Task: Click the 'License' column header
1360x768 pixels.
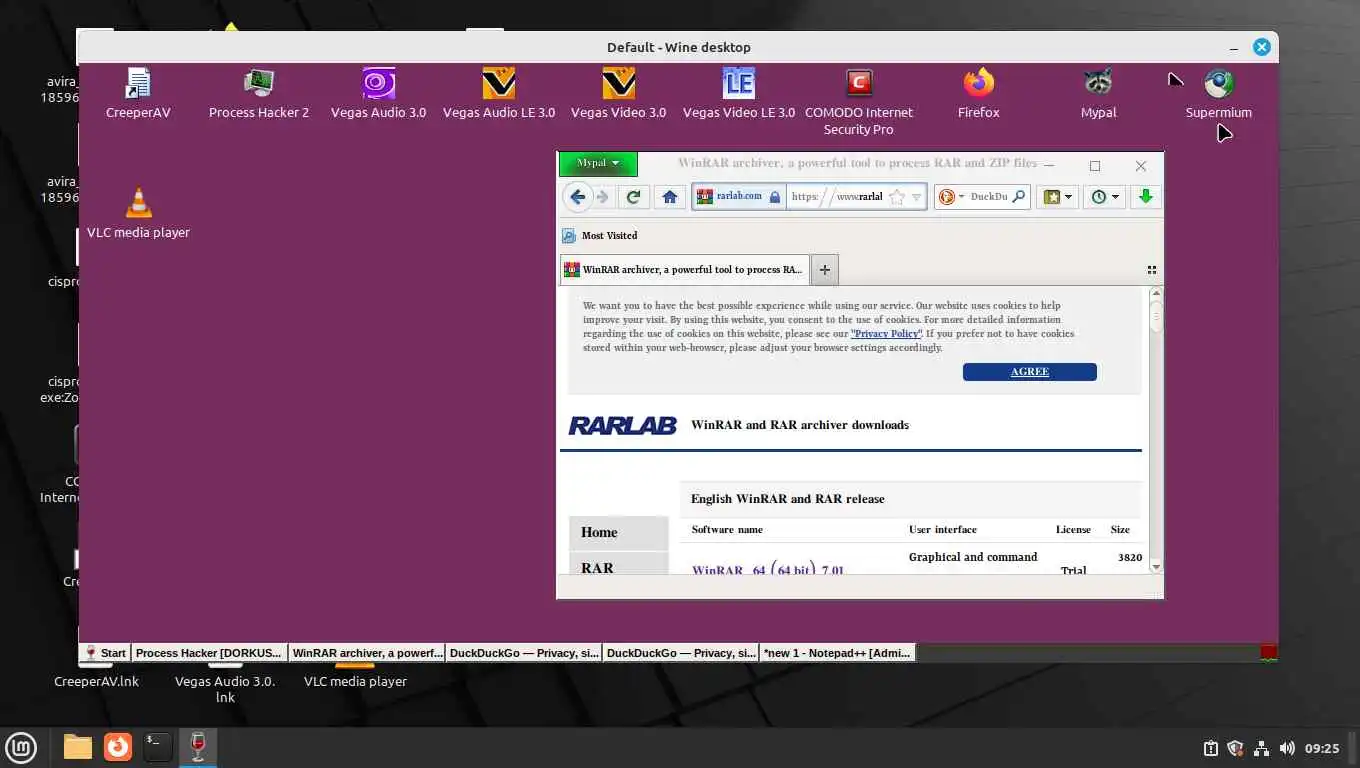Action: click(x=1073, y=530)
